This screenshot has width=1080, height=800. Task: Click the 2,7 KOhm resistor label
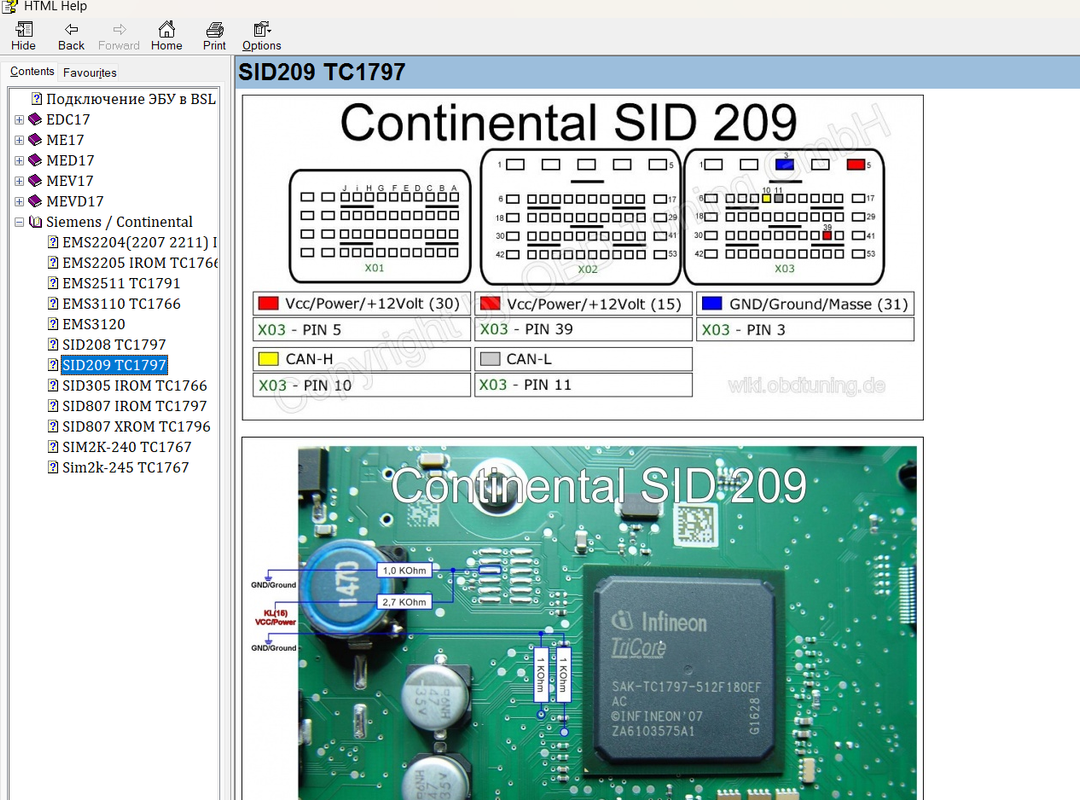(x=404, y=602)
